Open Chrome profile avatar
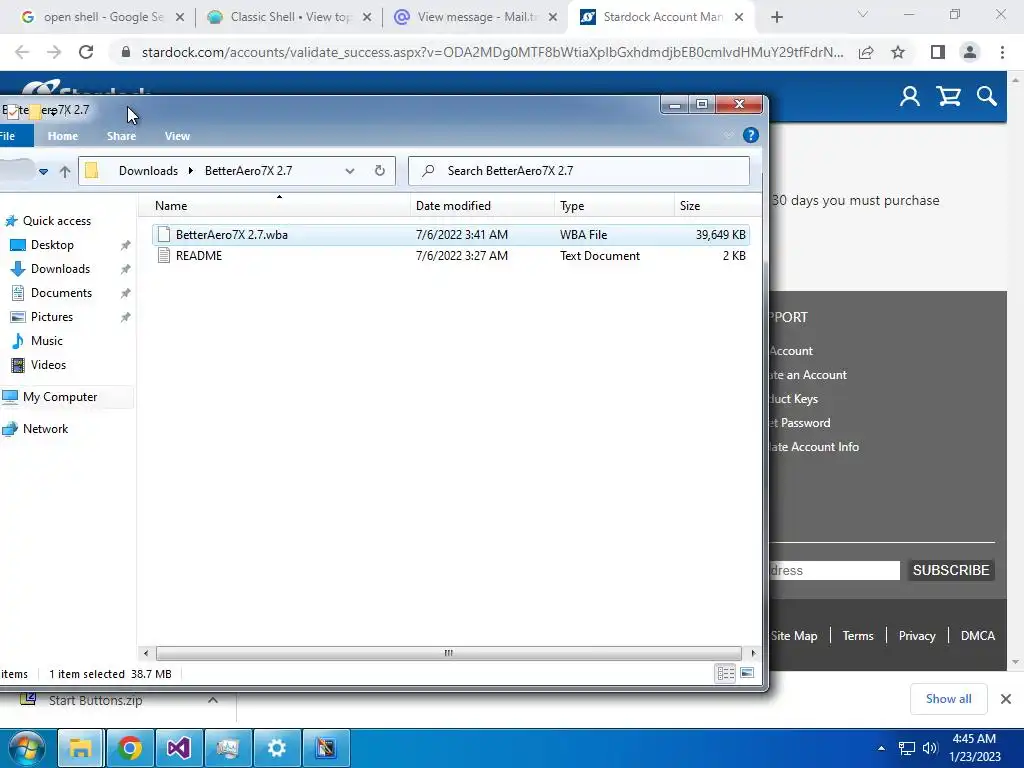Screen dimensions: 1024x768 point(970,52)
